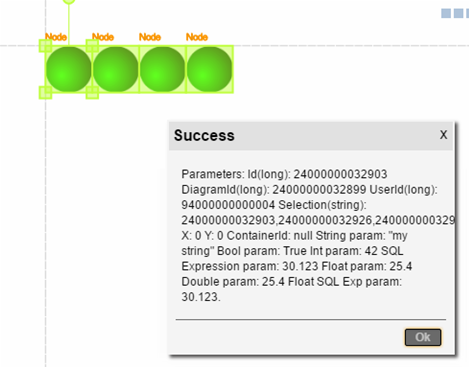Click the third orange Node label
469x367 pixels.
point(150,37)
